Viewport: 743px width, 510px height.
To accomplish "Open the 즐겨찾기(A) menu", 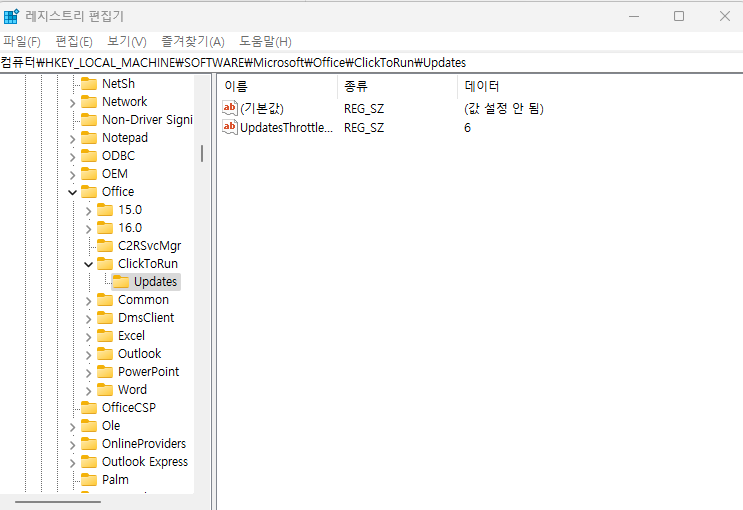I will [193, 42].
